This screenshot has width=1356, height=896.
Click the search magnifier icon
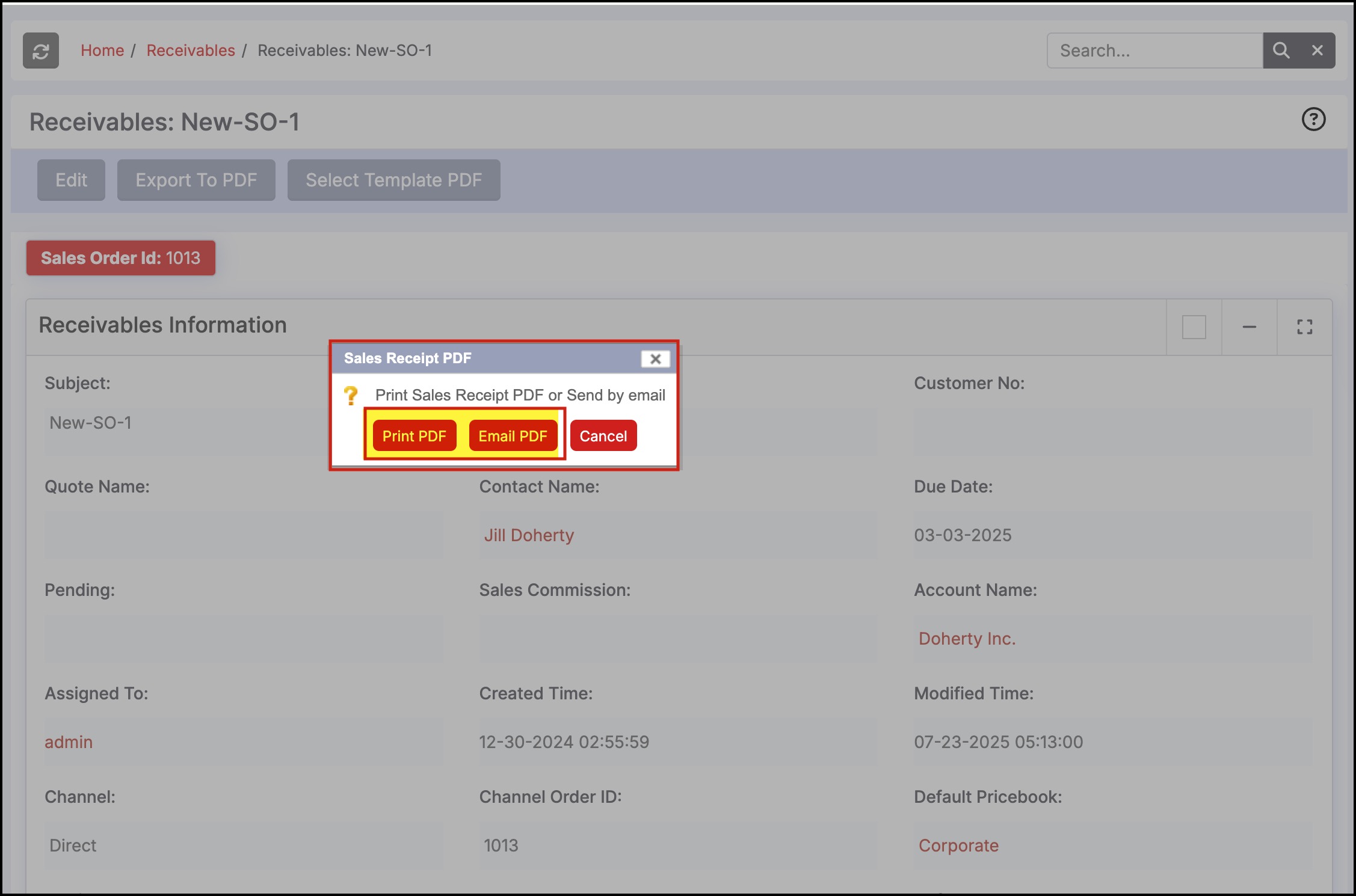(x=1281, y=51)
